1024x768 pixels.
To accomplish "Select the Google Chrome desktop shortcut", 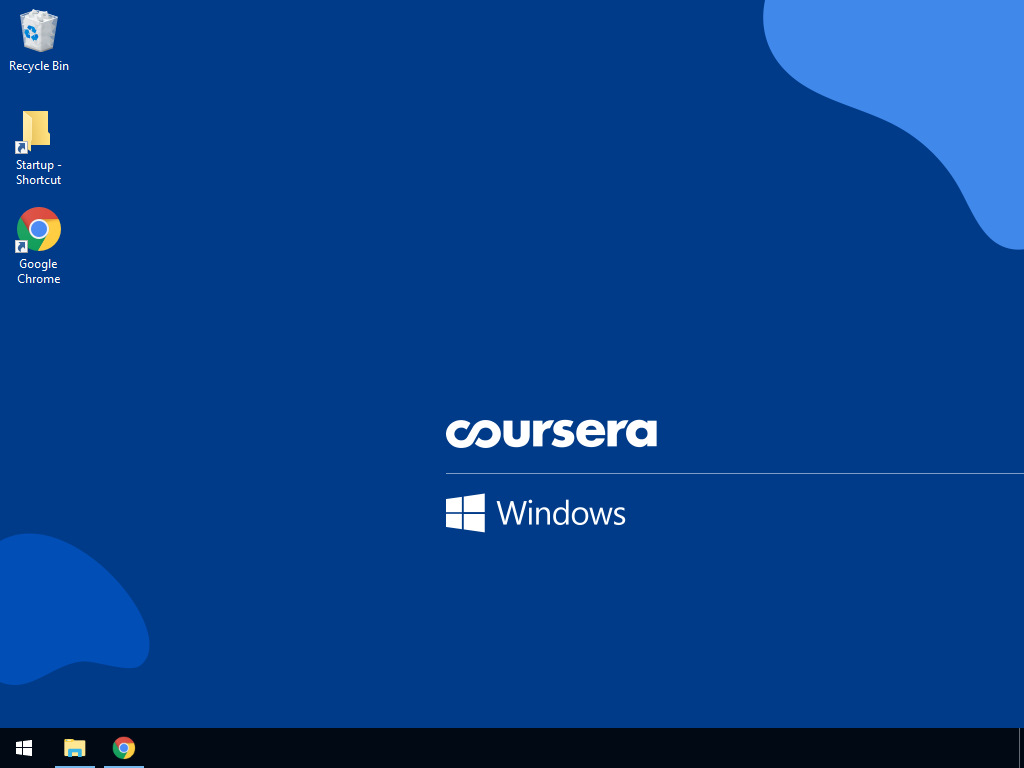I will (39, 246).
